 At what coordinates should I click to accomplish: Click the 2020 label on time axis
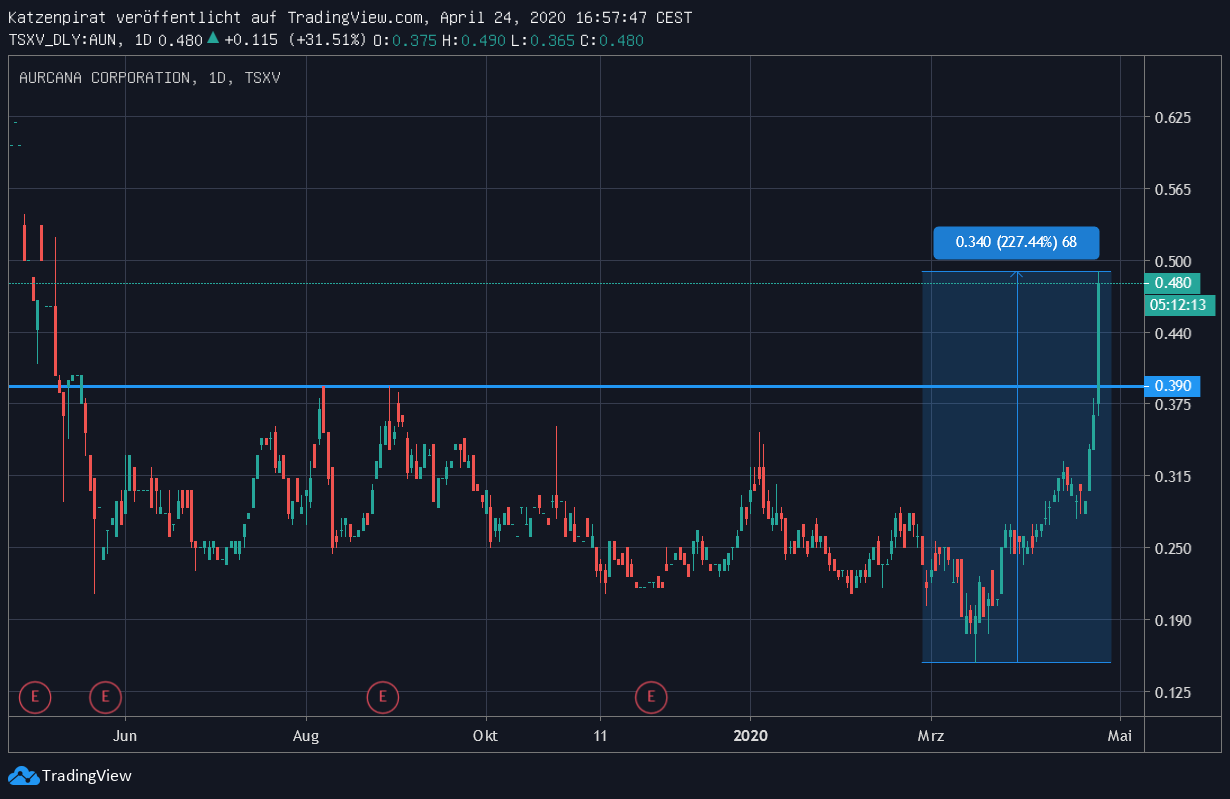[x=750, y=736]
